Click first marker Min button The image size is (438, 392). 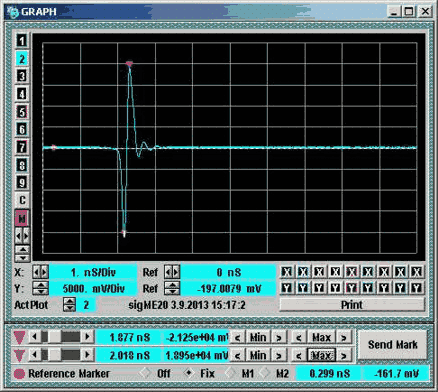pos(258,338)
